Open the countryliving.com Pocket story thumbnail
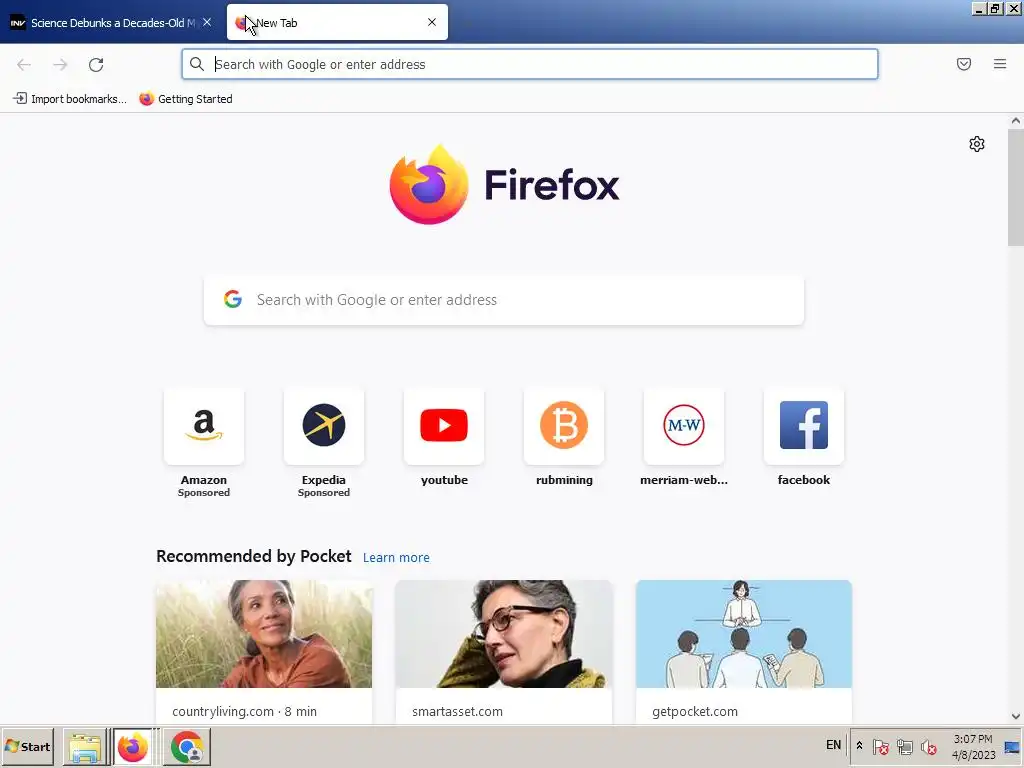 point(264,633)
